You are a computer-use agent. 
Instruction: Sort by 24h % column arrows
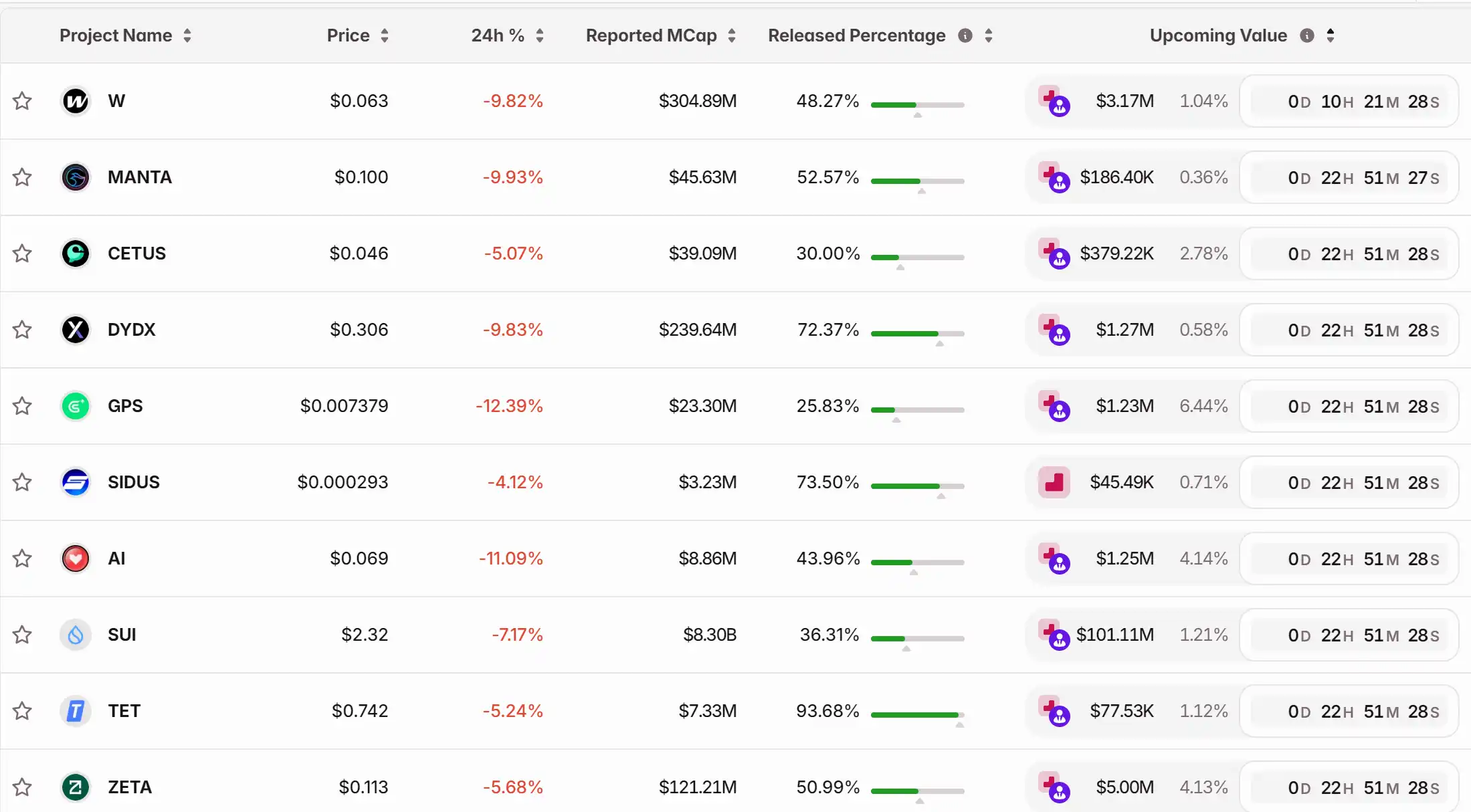(x=540, y=35)
